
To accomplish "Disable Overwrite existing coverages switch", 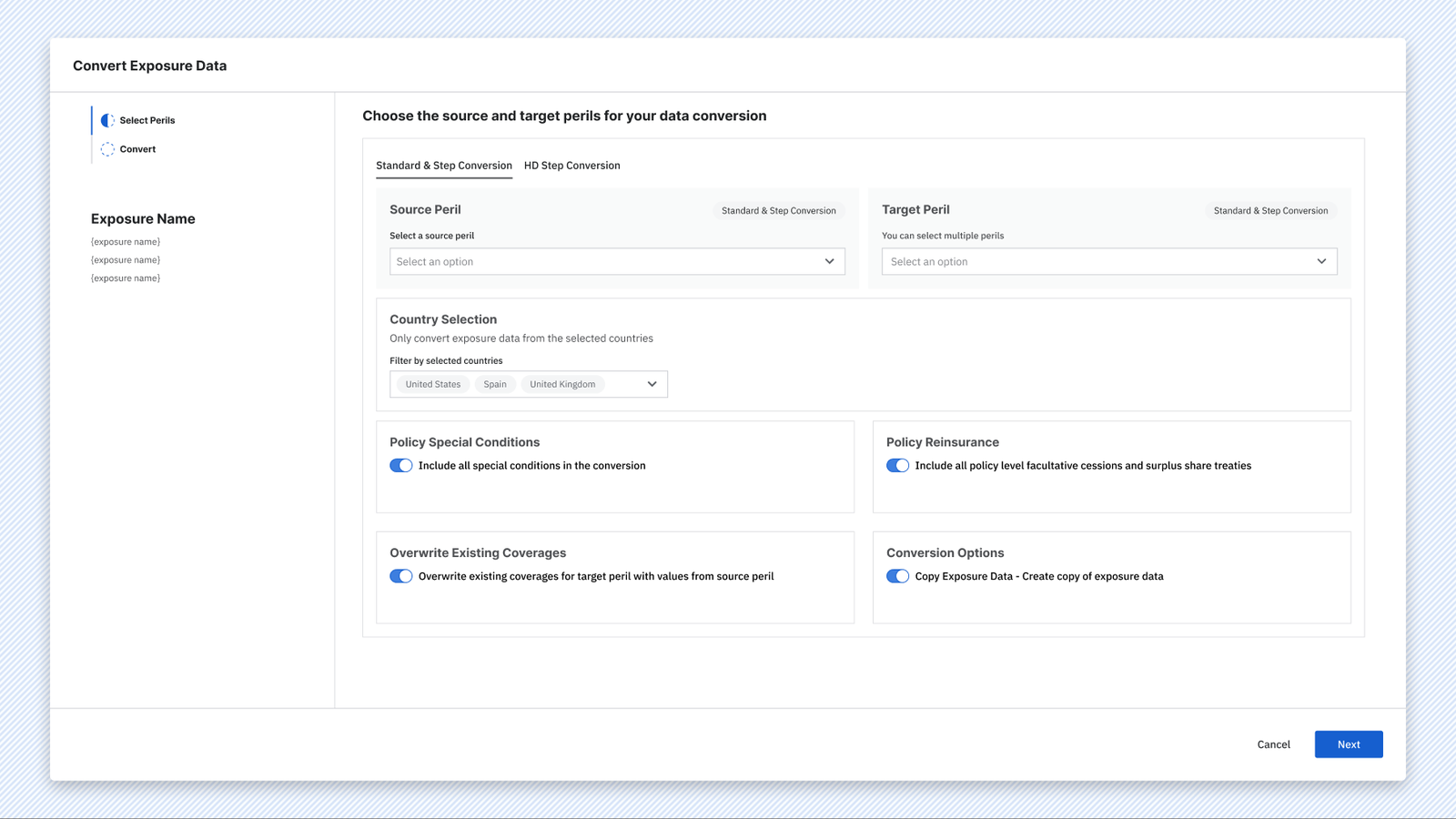I will coord(401,576).
